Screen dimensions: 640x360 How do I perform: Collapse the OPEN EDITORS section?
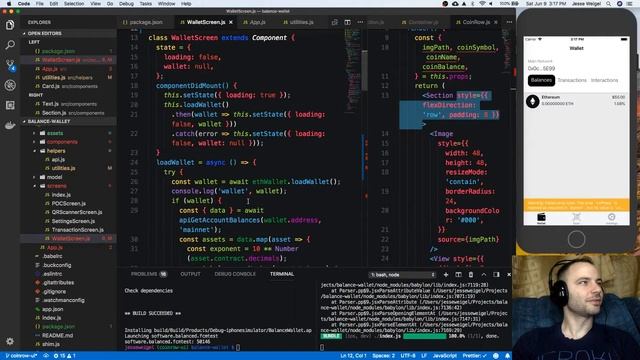[x=44, y=33]
